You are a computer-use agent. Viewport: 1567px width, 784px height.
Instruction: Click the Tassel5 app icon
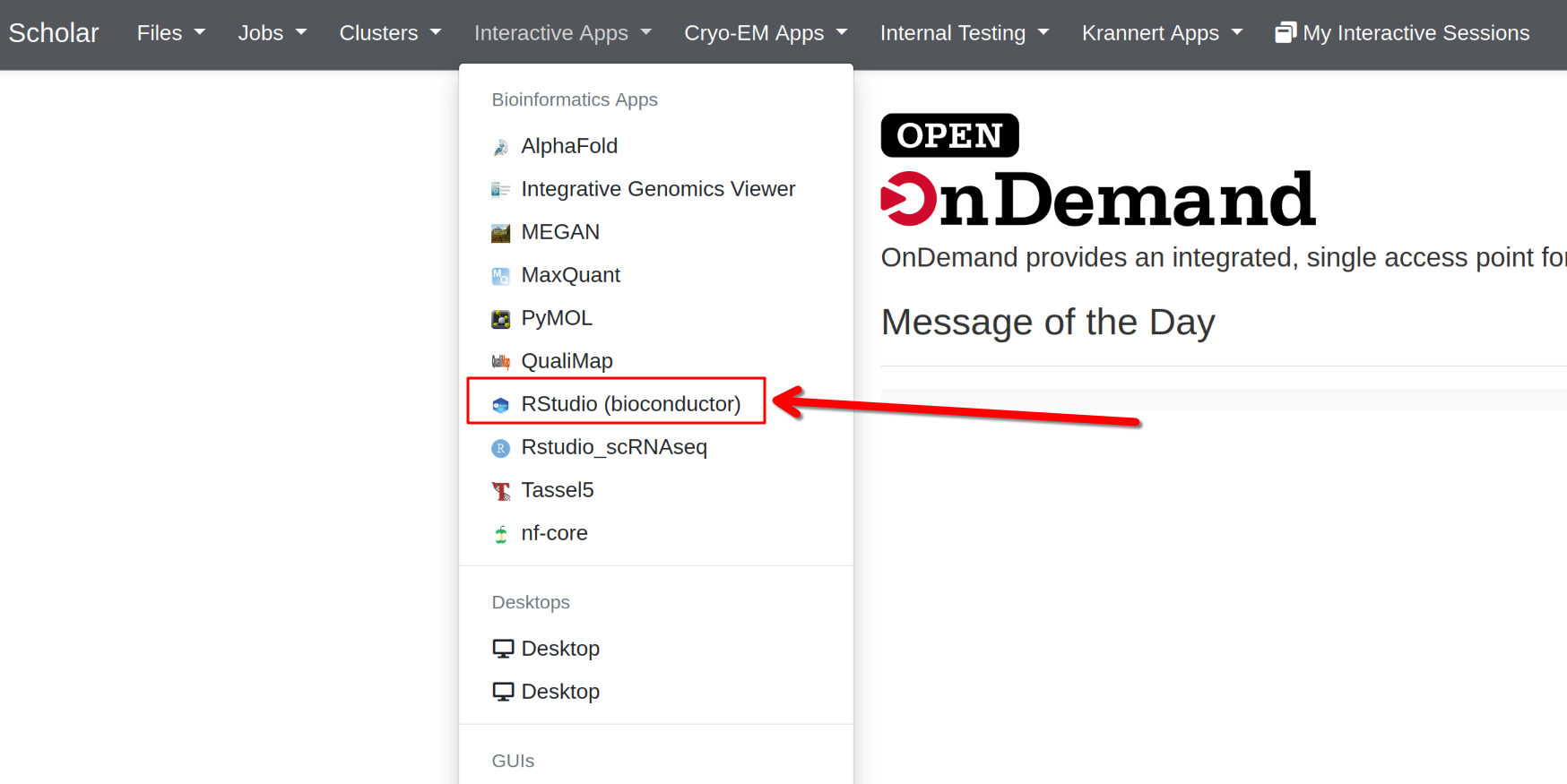click(x=500, y=491)
